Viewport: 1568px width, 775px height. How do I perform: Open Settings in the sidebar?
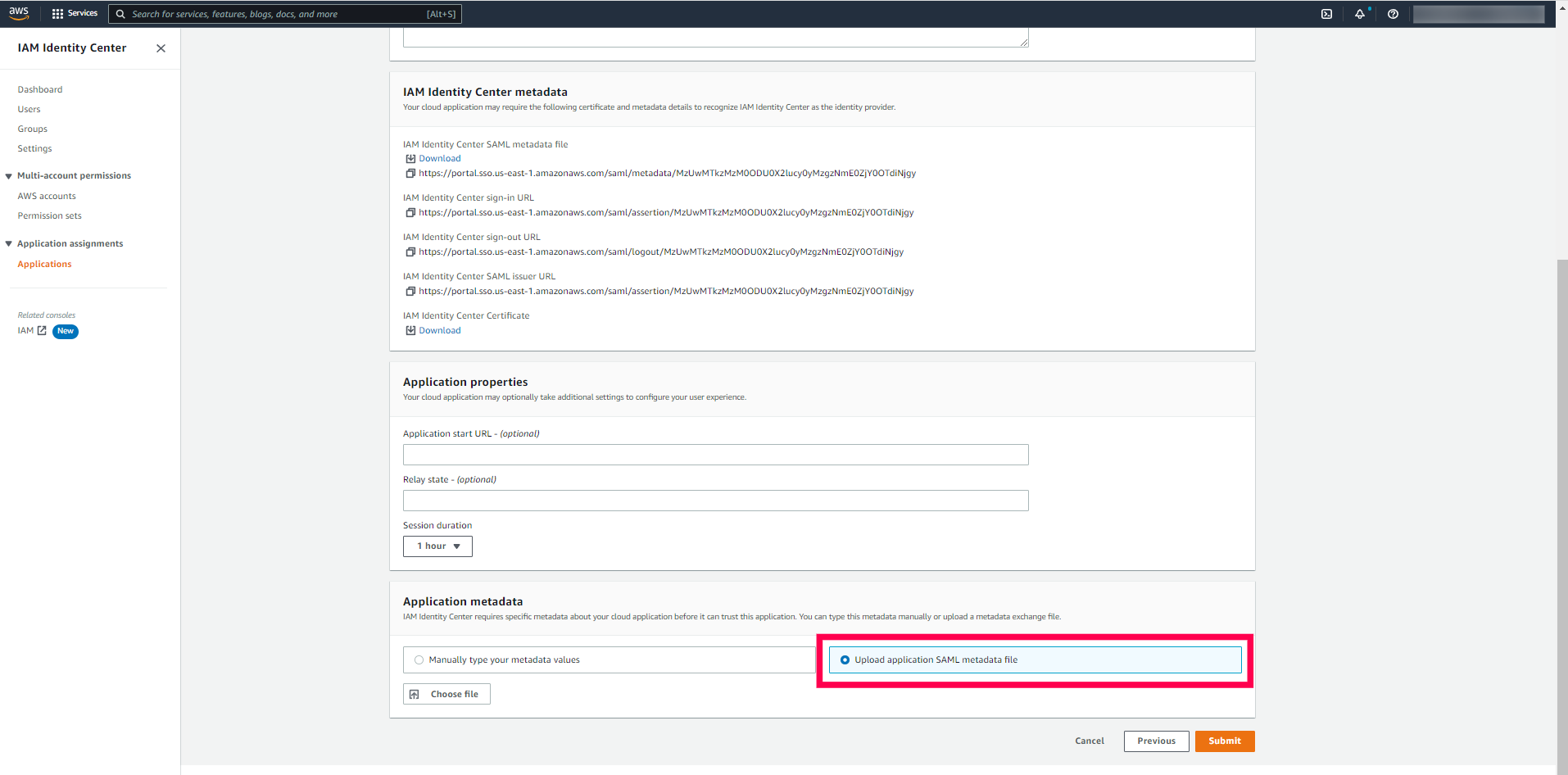(34, 149)
